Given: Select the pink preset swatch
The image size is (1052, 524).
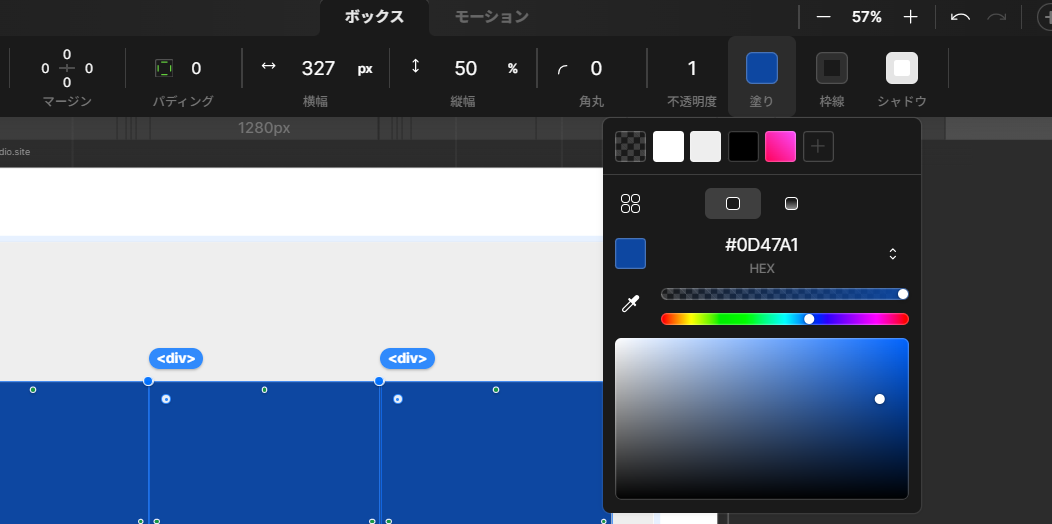Looking at the screenshot, I should [x=780, y=147].
